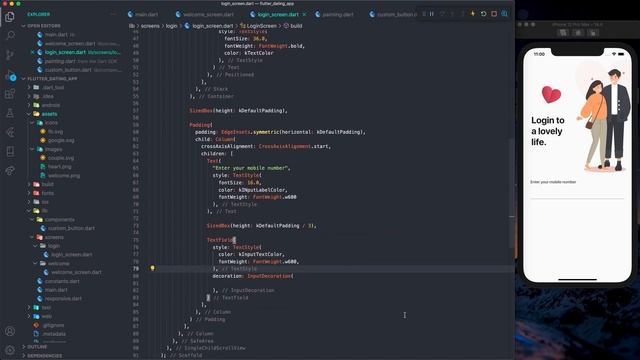
Task: Close login_screen.dart in Open Editors list
Action: click(32, 52)
